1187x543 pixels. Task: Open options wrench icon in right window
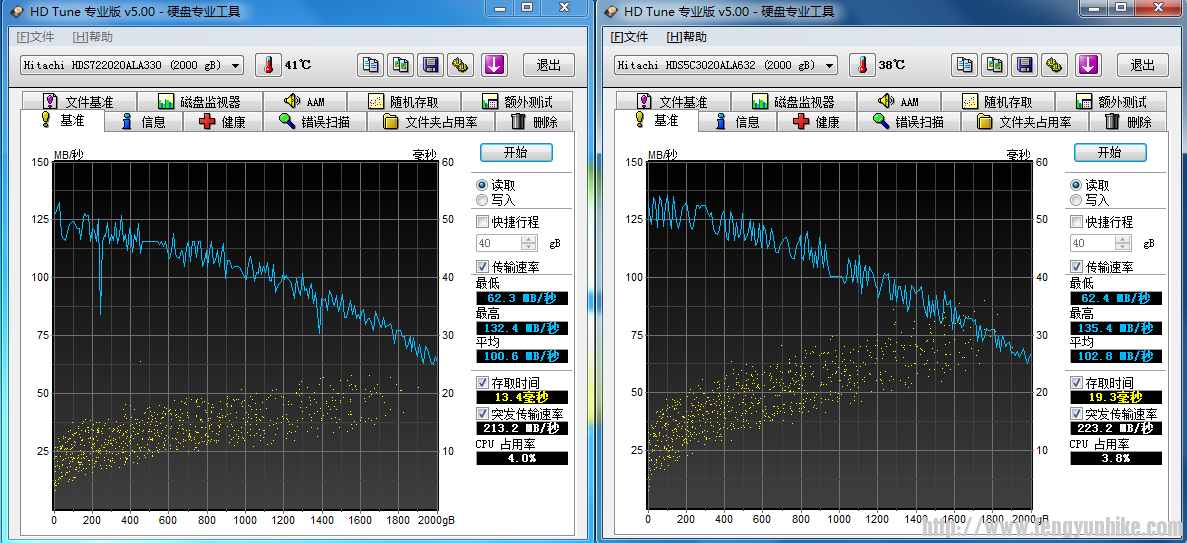coord(1054,65)
